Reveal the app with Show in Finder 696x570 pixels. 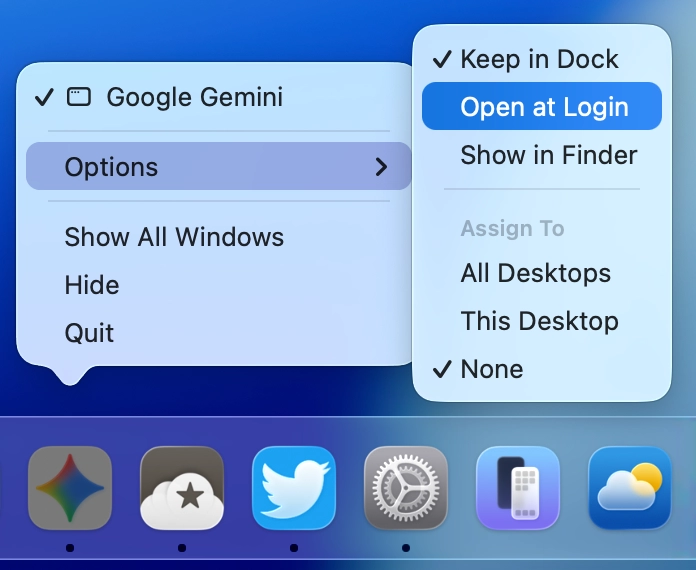point(548,155)
